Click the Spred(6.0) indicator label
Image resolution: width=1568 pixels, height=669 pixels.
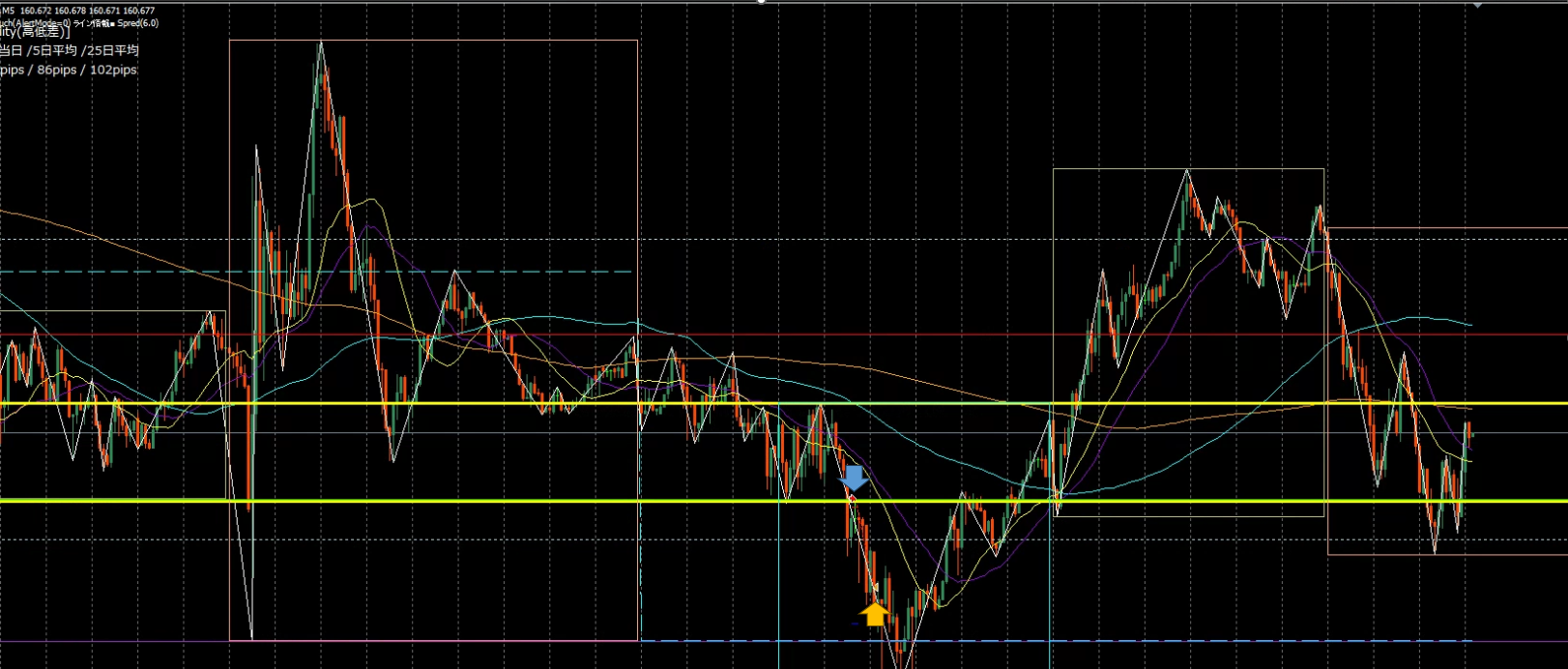[x=138, y=22]
